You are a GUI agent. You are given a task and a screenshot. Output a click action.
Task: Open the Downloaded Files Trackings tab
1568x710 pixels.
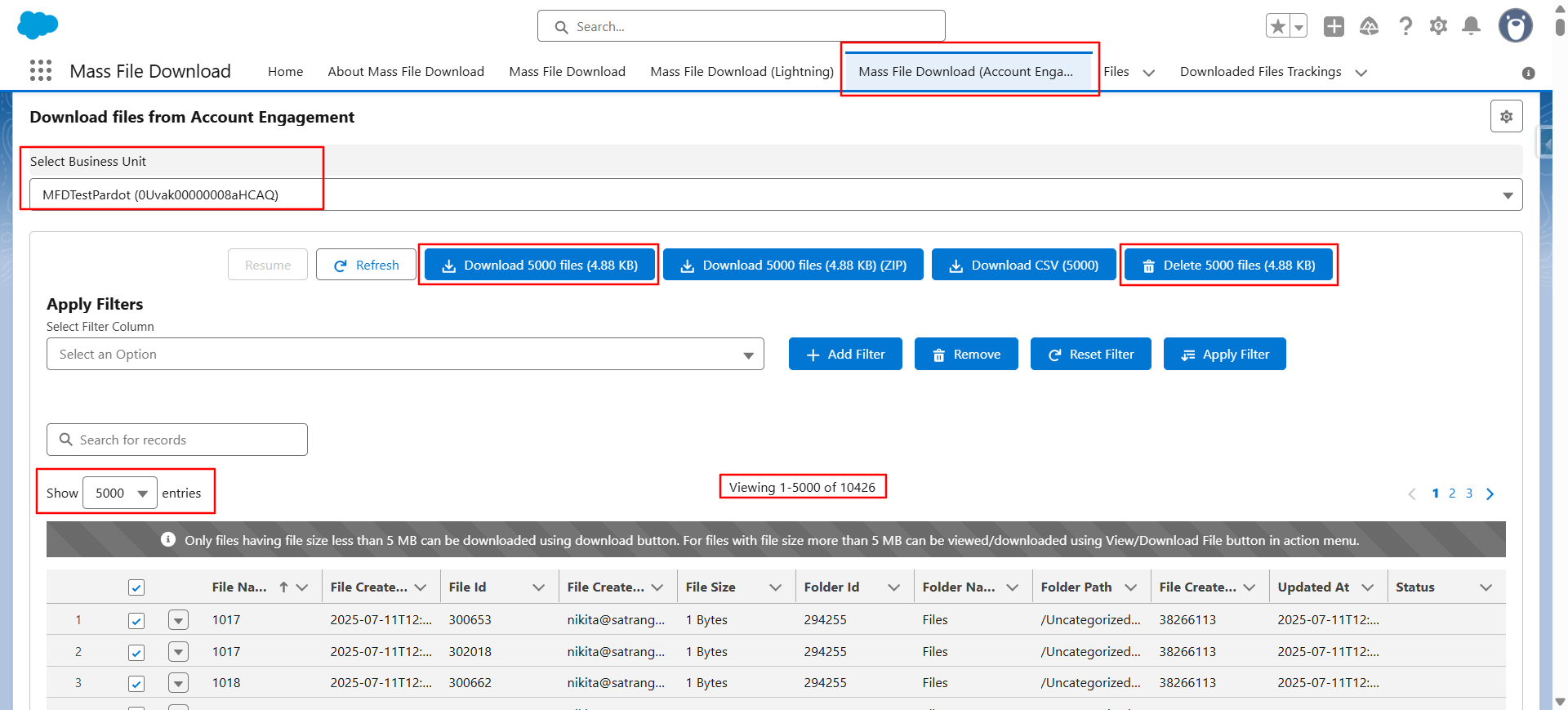pos(1260,72)
